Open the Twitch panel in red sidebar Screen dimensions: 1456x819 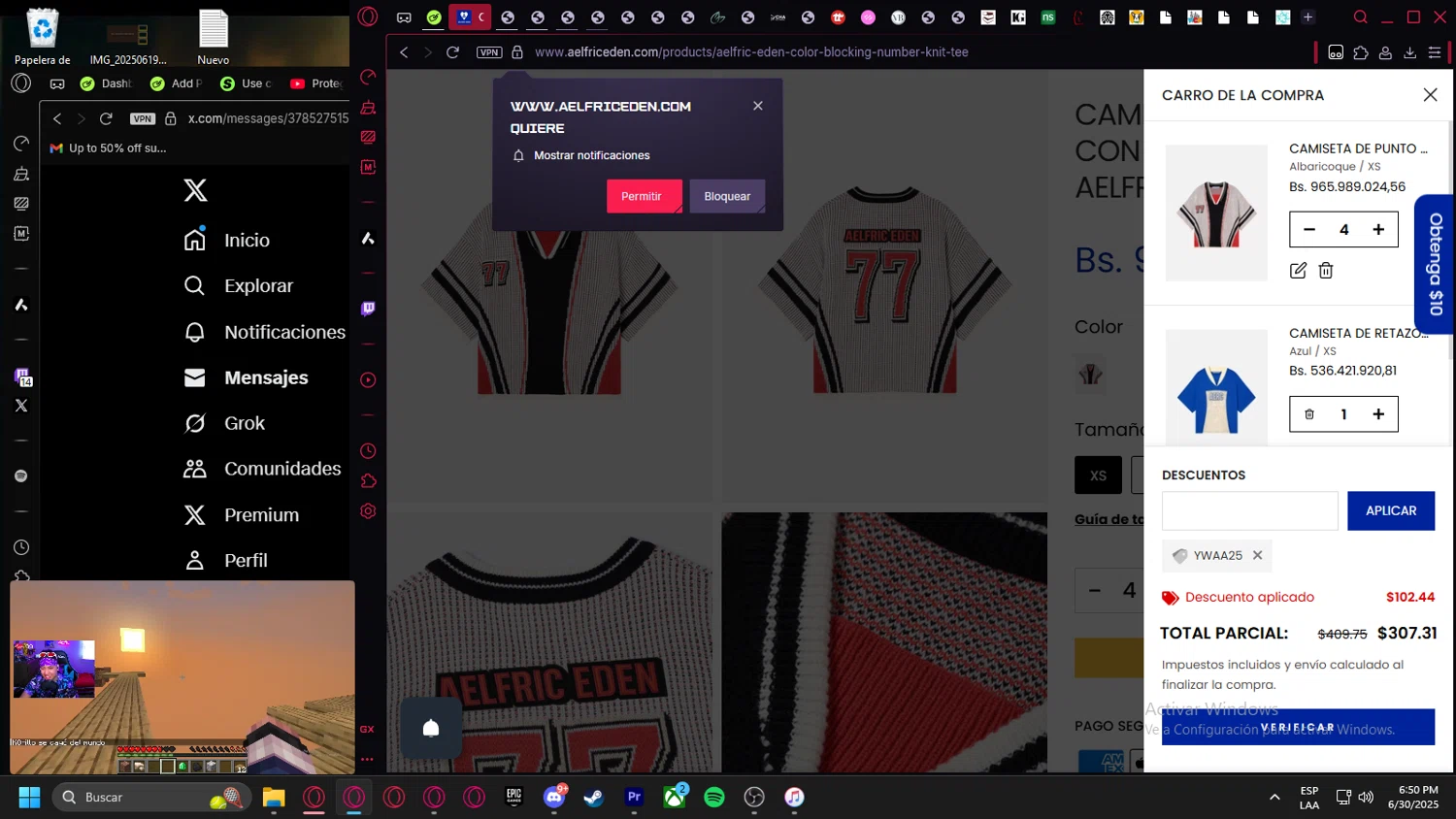368,309
